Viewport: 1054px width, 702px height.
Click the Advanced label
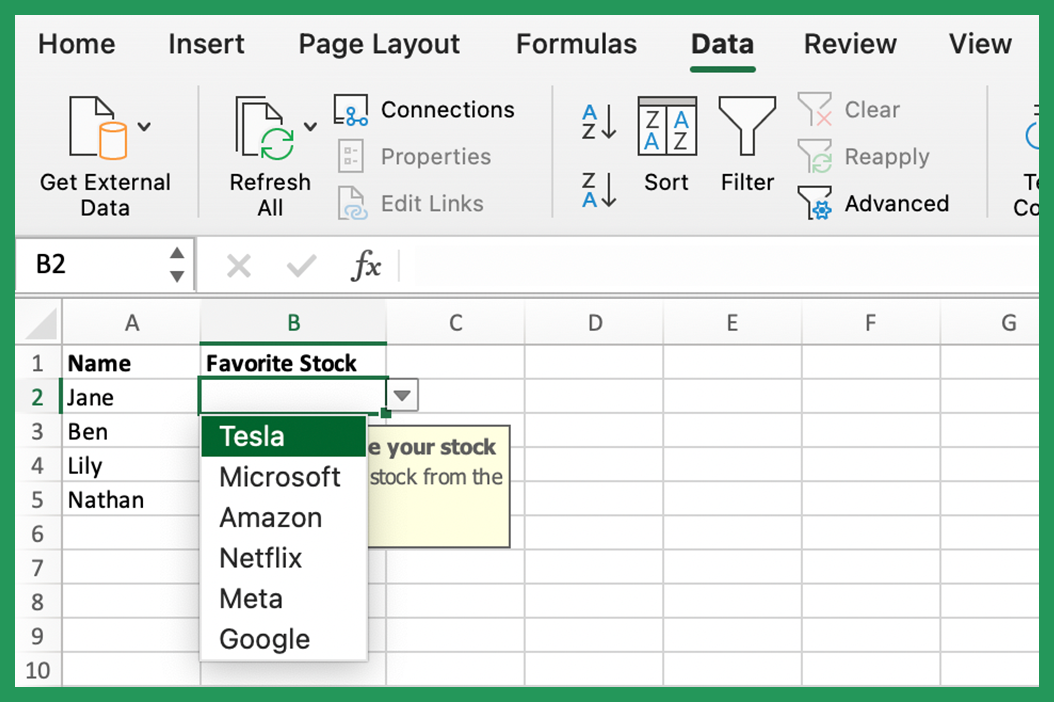point(897,203)
